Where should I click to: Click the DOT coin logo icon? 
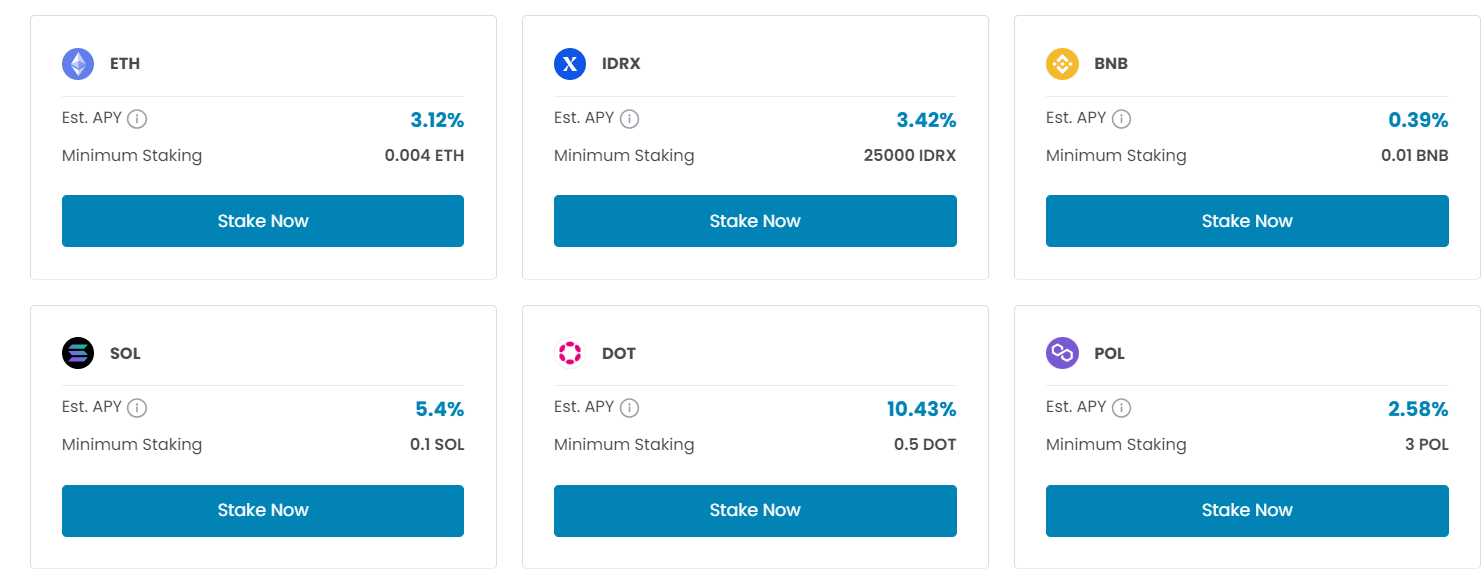pos(570,353)
